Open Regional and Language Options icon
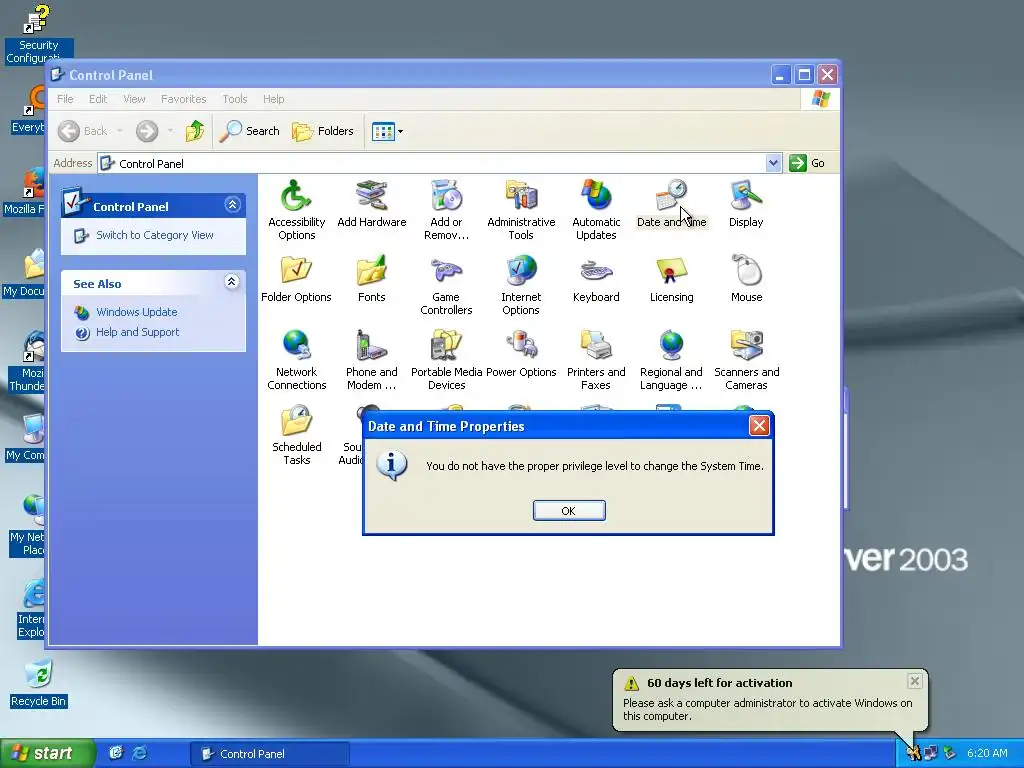The height and width of the screenshot is (768, 1024). click(x=671, y=360)
